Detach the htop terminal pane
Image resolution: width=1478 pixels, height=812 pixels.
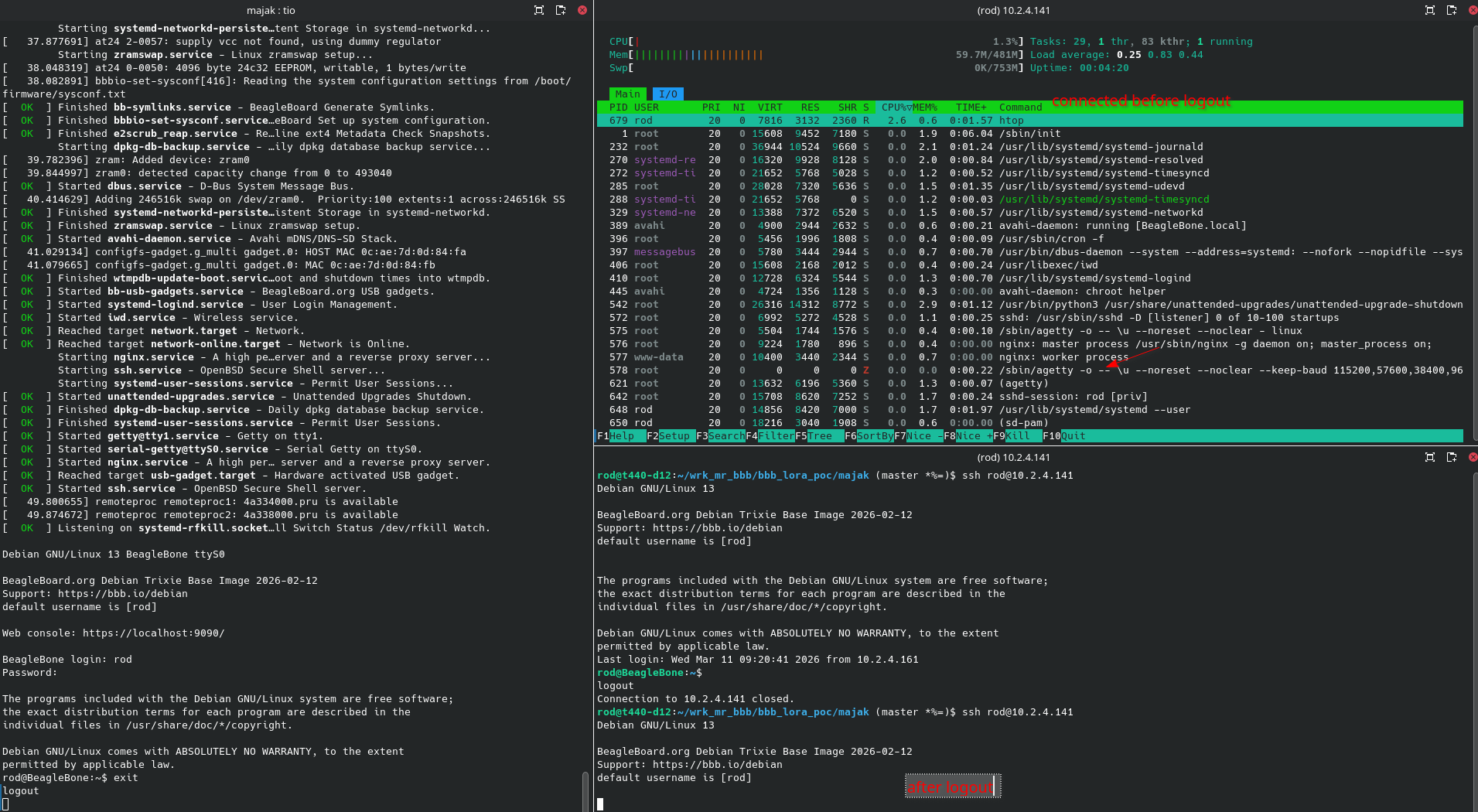[x=1451, y=10]
